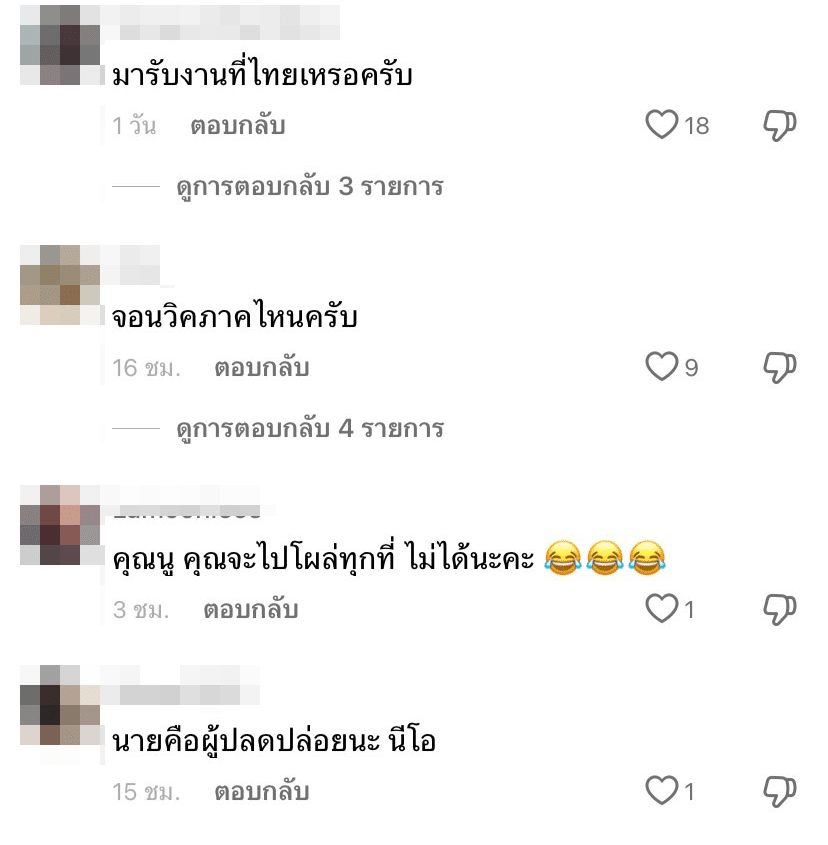Dislike the comment 'มารับงานที่ไทยเหรอครับ'
Screen dimensions: 828x845
click(780, 125)
